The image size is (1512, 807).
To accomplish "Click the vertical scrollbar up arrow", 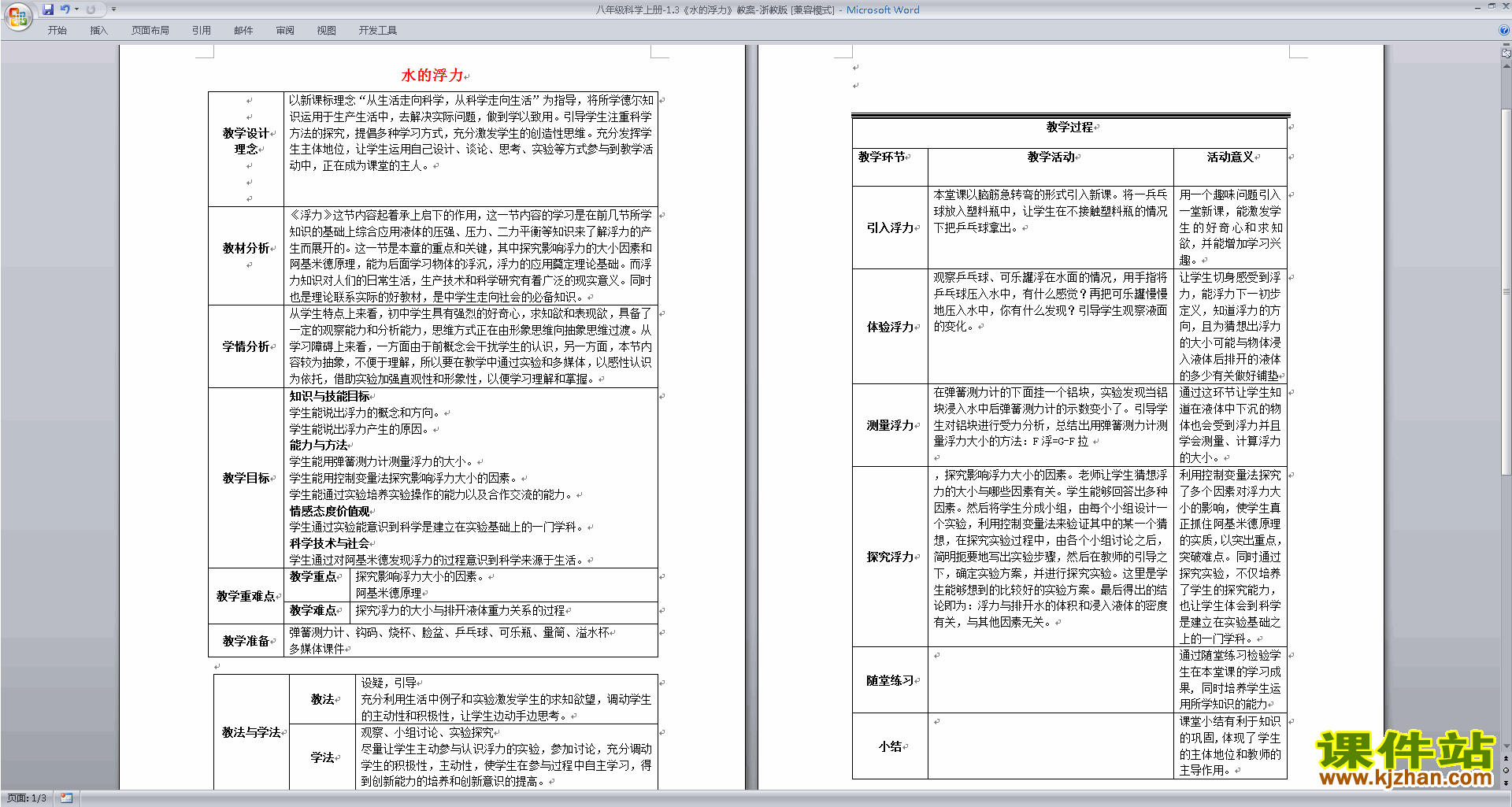I will point(1506,66).
